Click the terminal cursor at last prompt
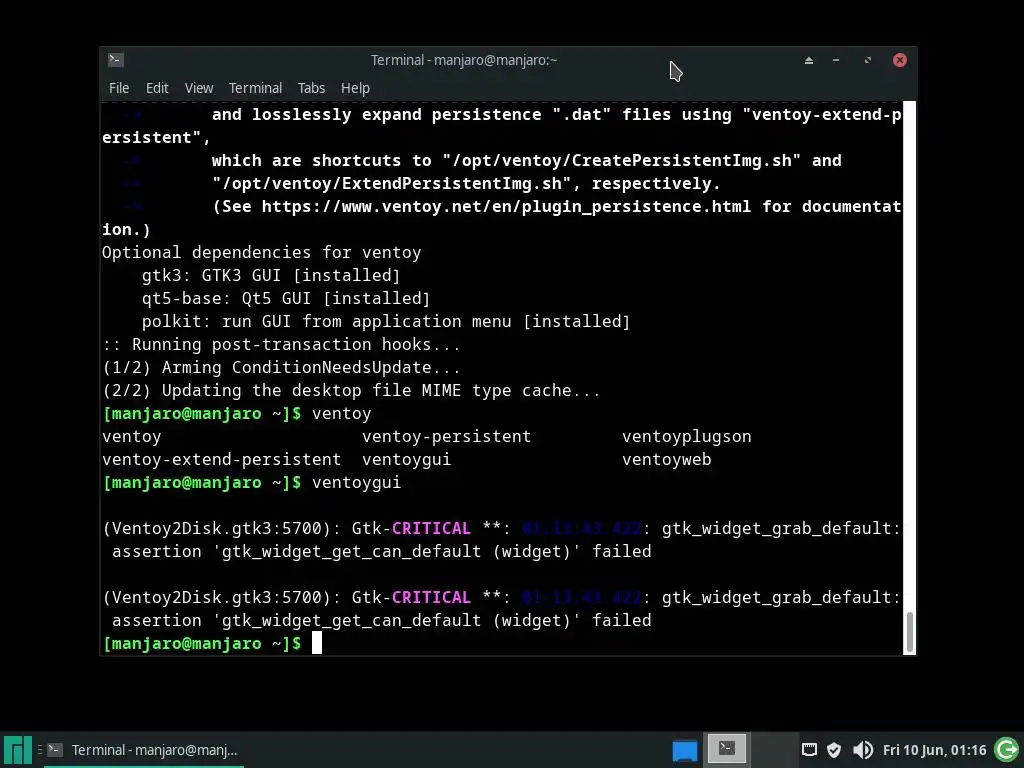The width and height of the screenshot is (1024, 768). tap(317, 643)
